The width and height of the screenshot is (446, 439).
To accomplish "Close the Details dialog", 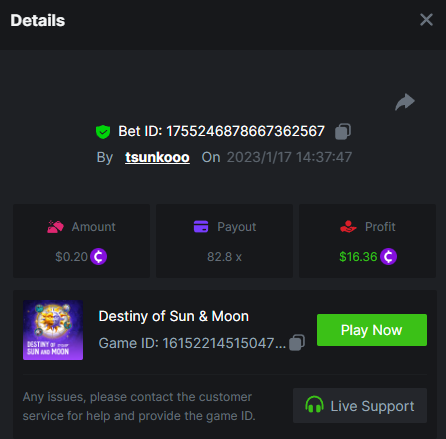I will pyautogui.click(x=426, y=20).
